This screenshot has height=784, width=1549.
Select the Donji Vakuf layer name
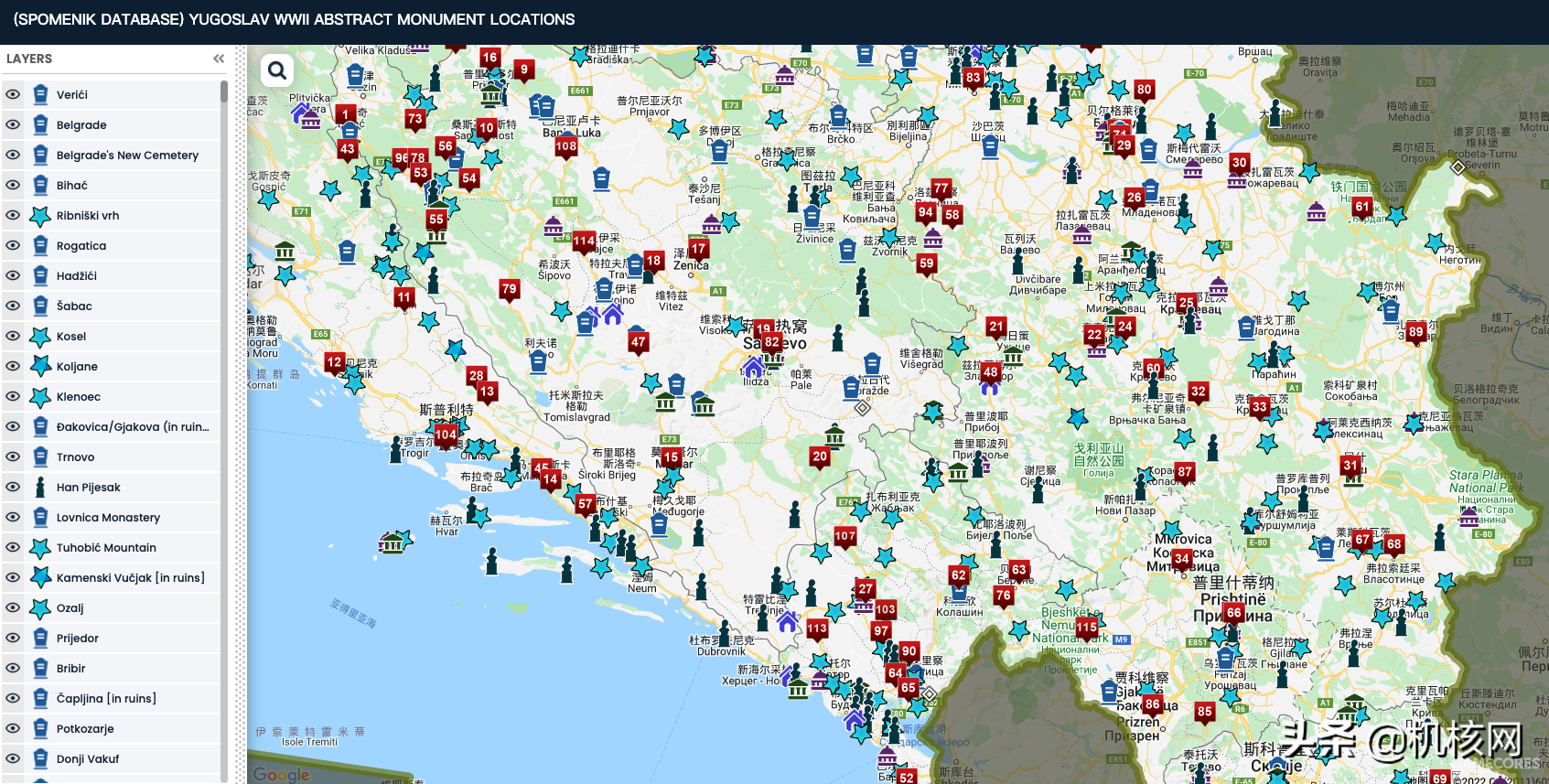(88, 758)
